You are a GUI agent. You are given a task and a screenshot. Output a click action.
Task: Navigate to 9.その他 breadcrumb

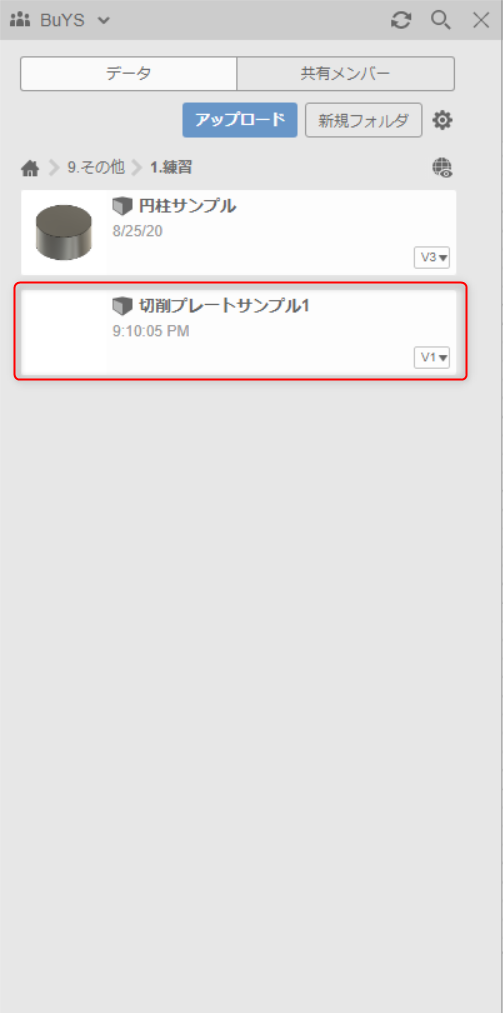[x=96, y=168]
